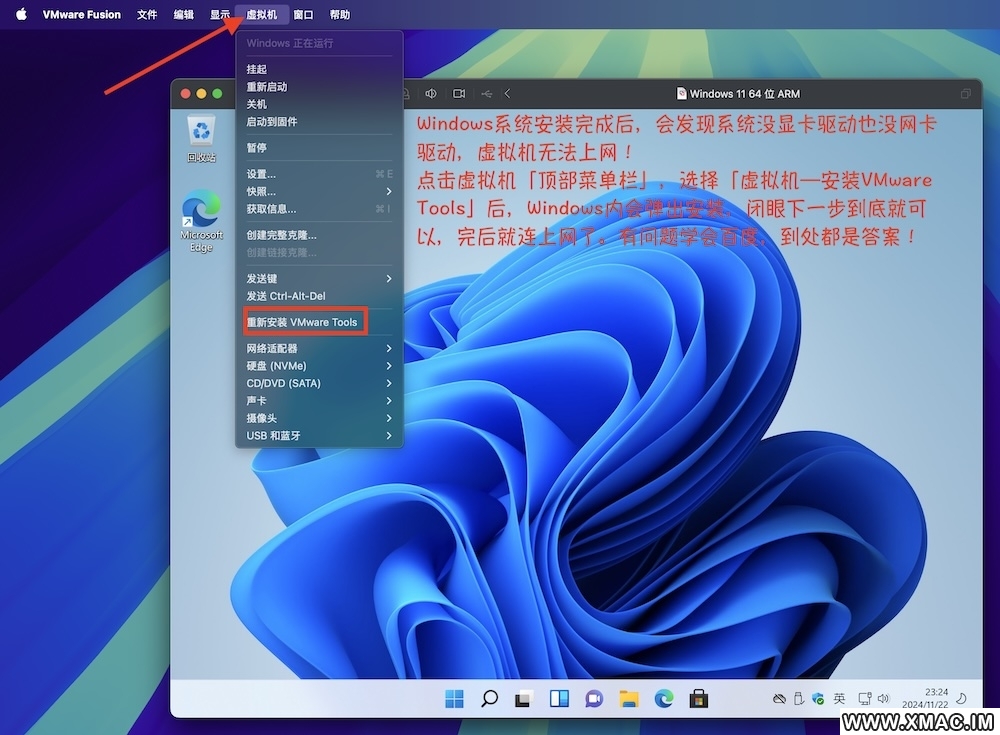Choose 获取信息... menu entry
The height and width of the screenshot is (735, 1000).
[x=319, y=209]
